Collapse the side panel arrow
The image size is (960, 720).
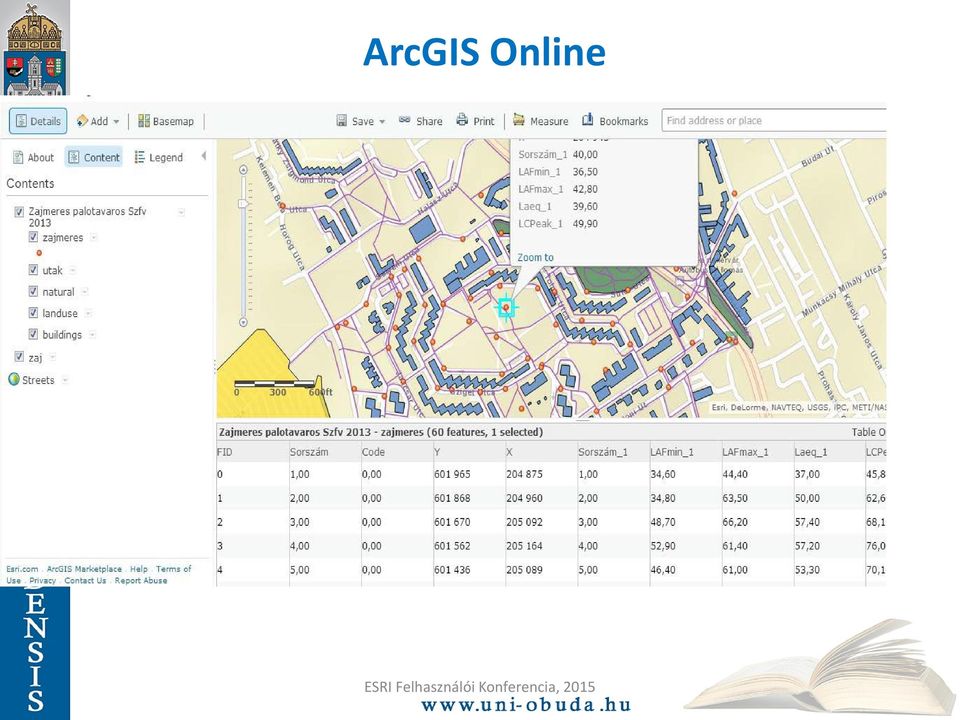[203, 156]
